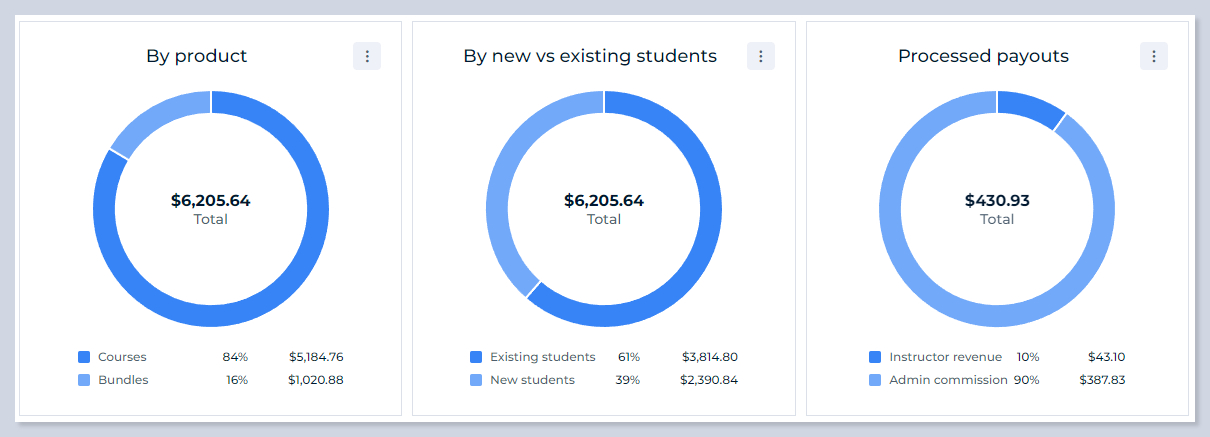Open the Processed payouts options menu

[x=1154, y=56]
